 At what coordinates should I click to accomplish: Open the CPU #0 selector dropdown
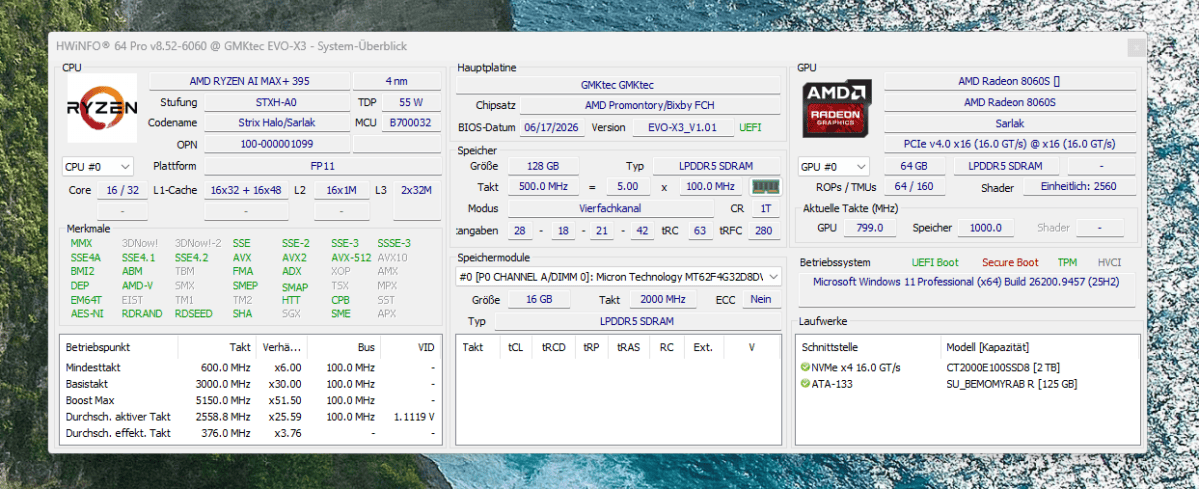[x=98, y=166]
